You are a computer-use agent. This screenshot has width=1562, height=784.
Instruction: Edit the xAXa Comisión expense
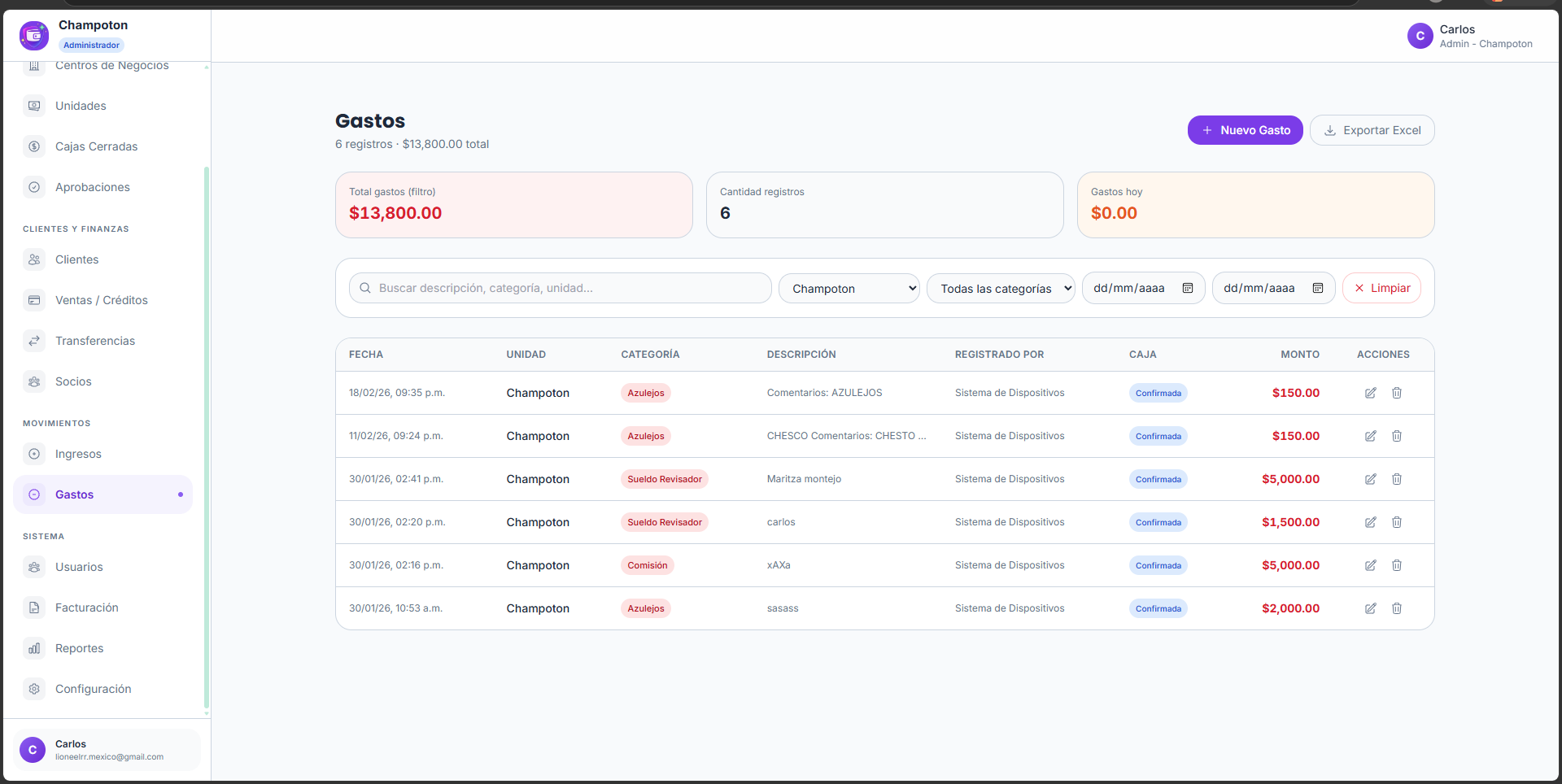pos(1371,565)
